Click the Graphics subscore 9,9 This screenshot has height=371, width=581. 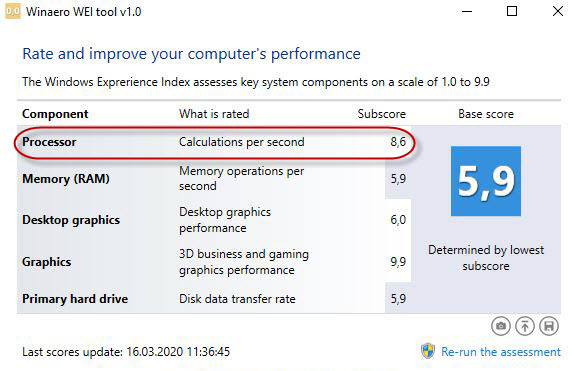tap(398, 262)
